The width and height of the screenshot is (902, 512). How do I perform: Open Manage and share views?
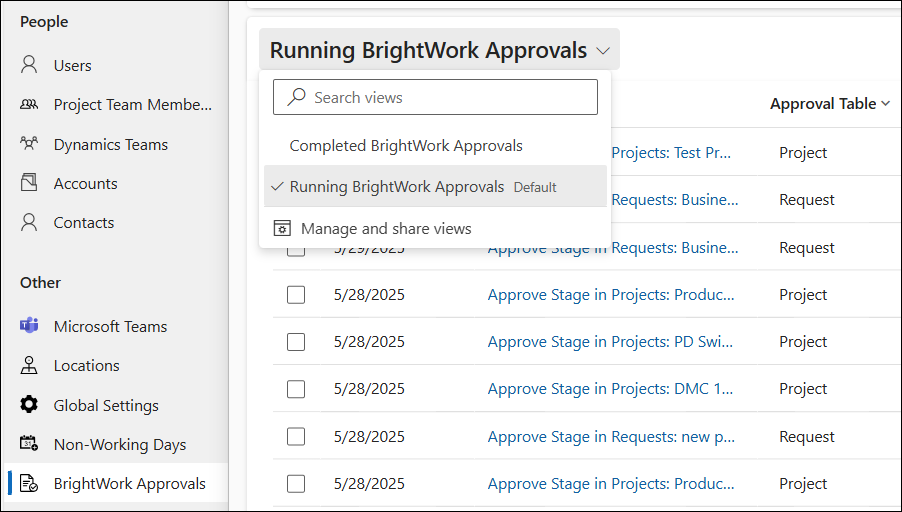tap(386, 229)
